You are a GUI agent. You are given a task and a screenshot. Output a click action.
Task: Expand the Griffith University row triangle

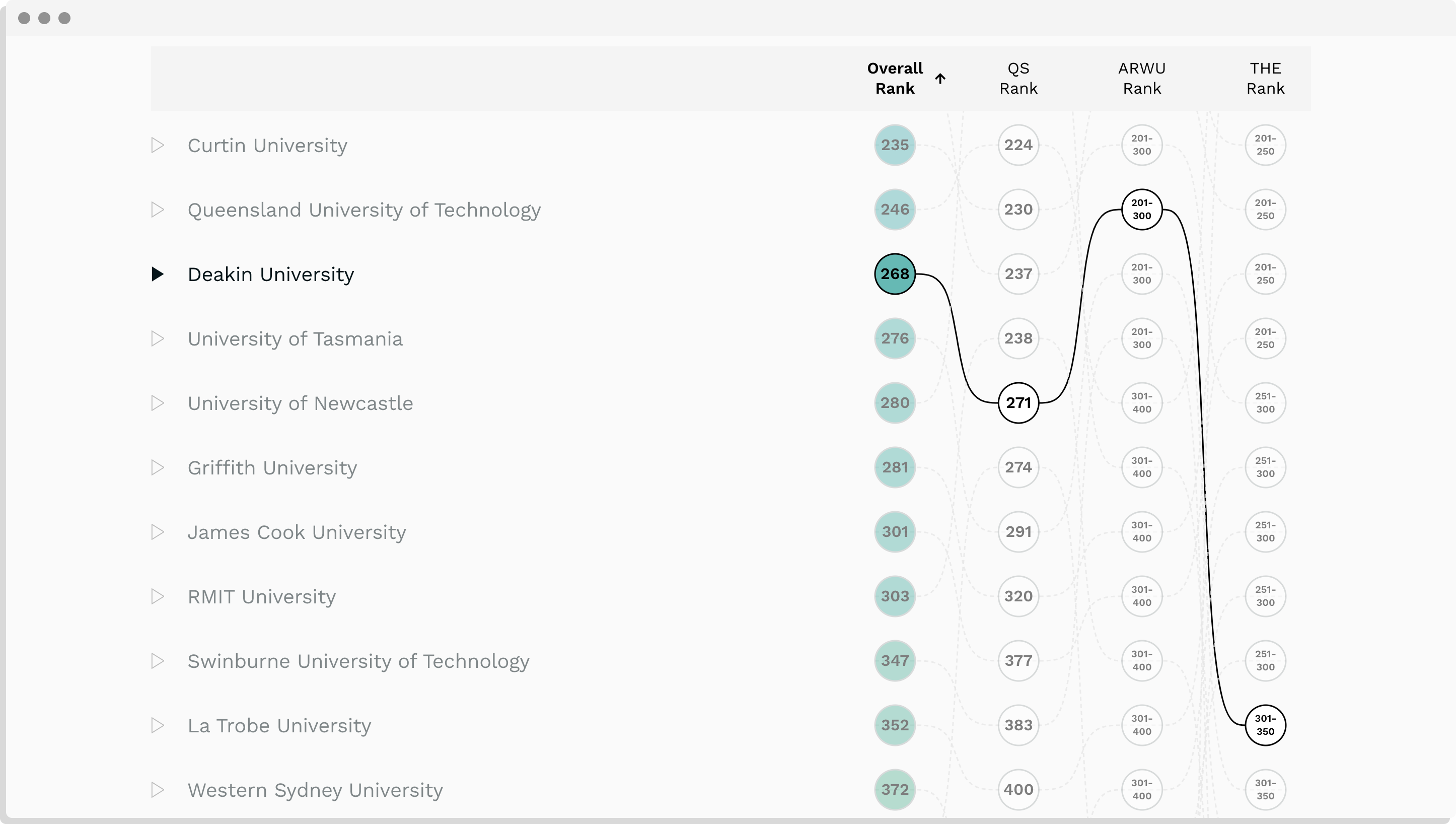click(x=158, y=468)
